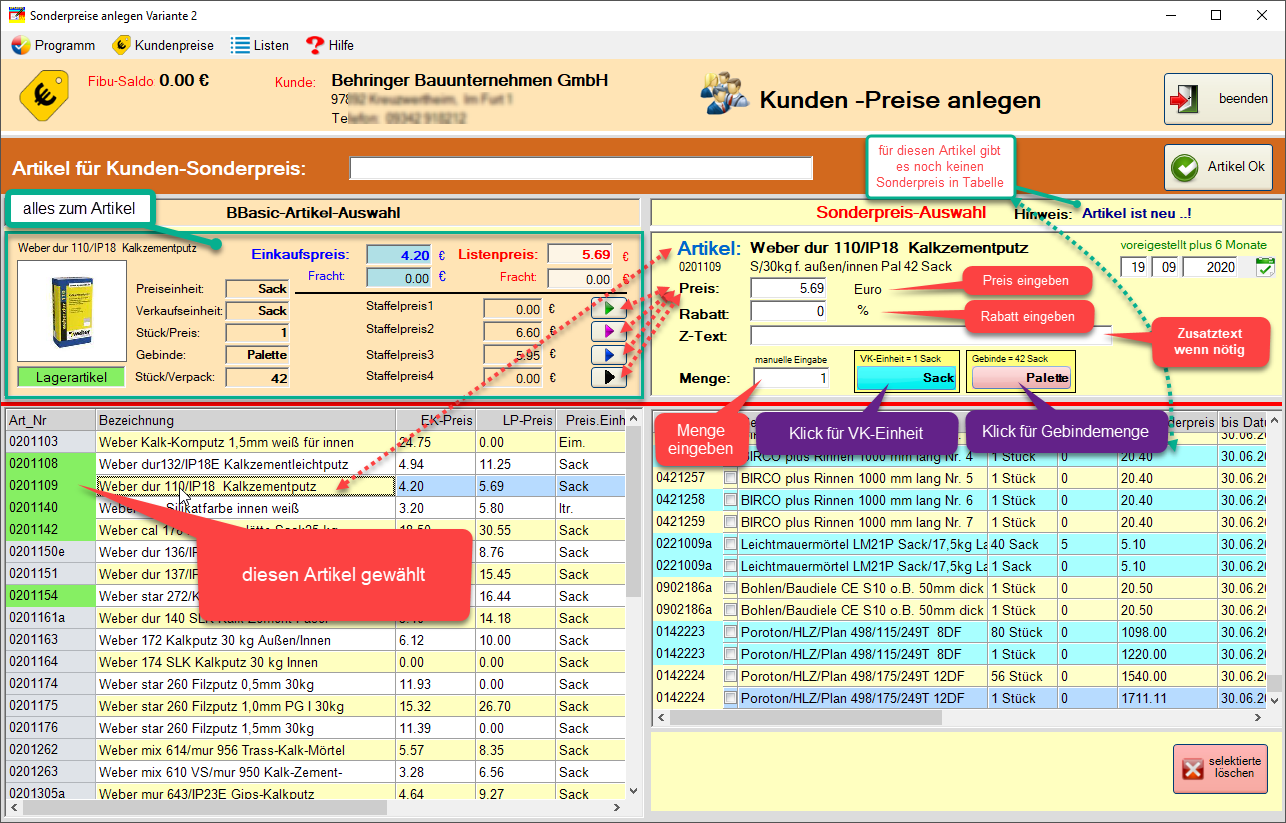Viewport: 1286px width, 823px height.
Task: Click the EK-Preis column header
Action: coord(435,420)
